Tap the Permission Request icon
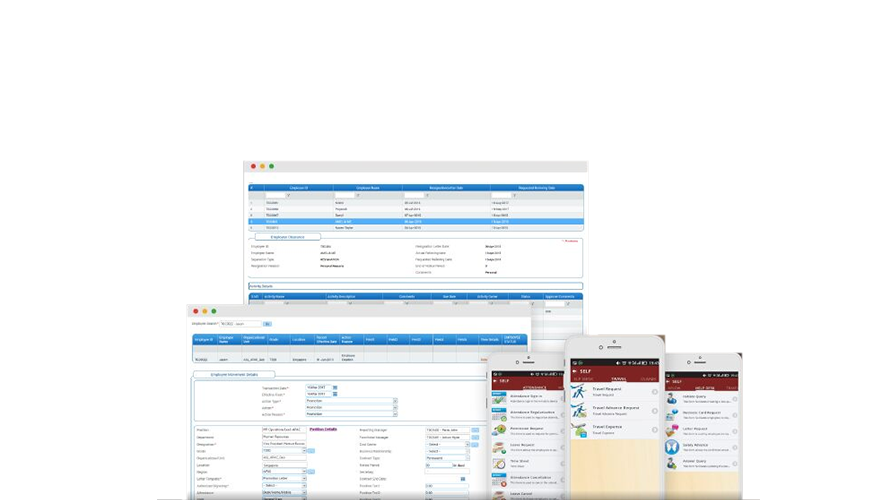890x500 pixels. [499, 430]
